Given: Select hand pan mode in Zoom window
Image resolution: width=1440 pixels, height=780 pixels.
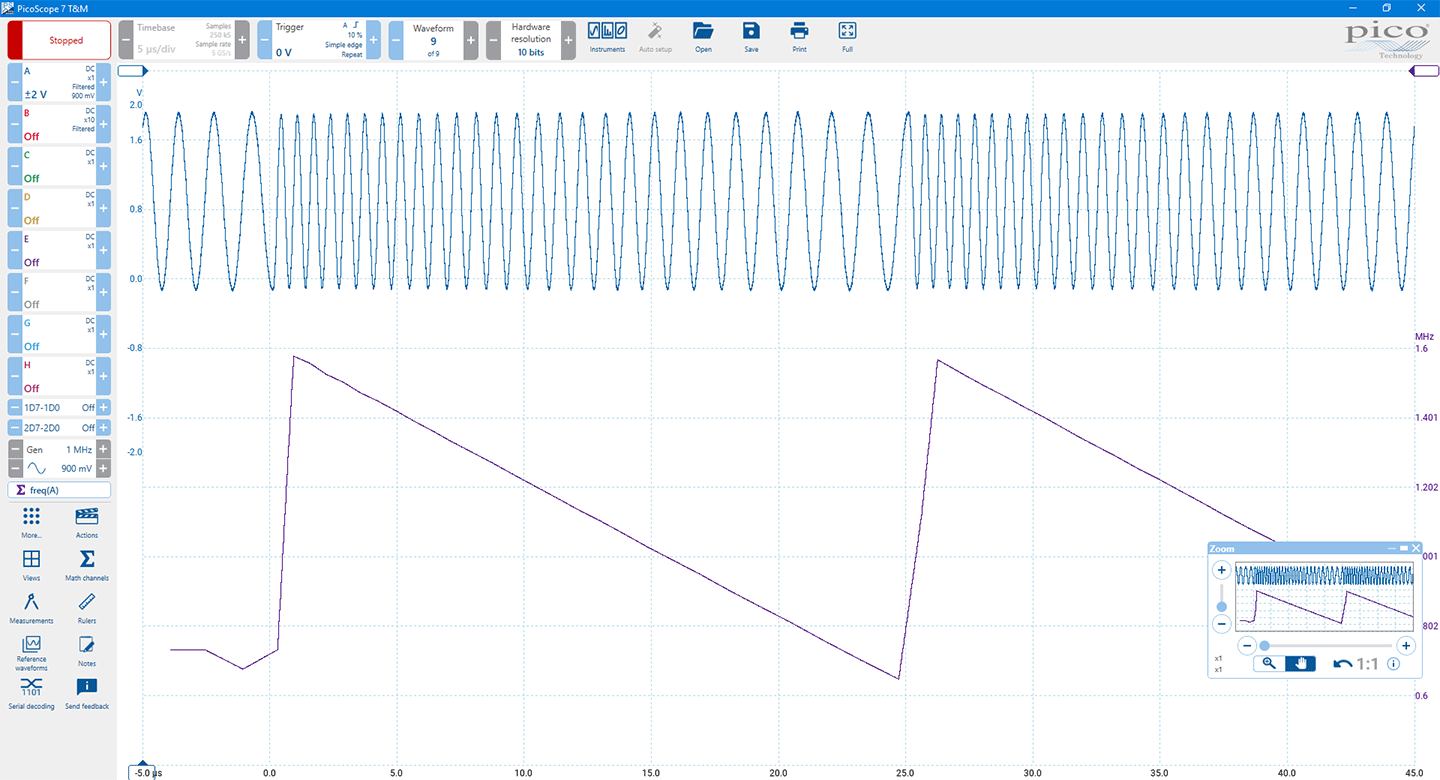Looking at the screenshot, I should pyautogui.click(x=1300, y=663).
